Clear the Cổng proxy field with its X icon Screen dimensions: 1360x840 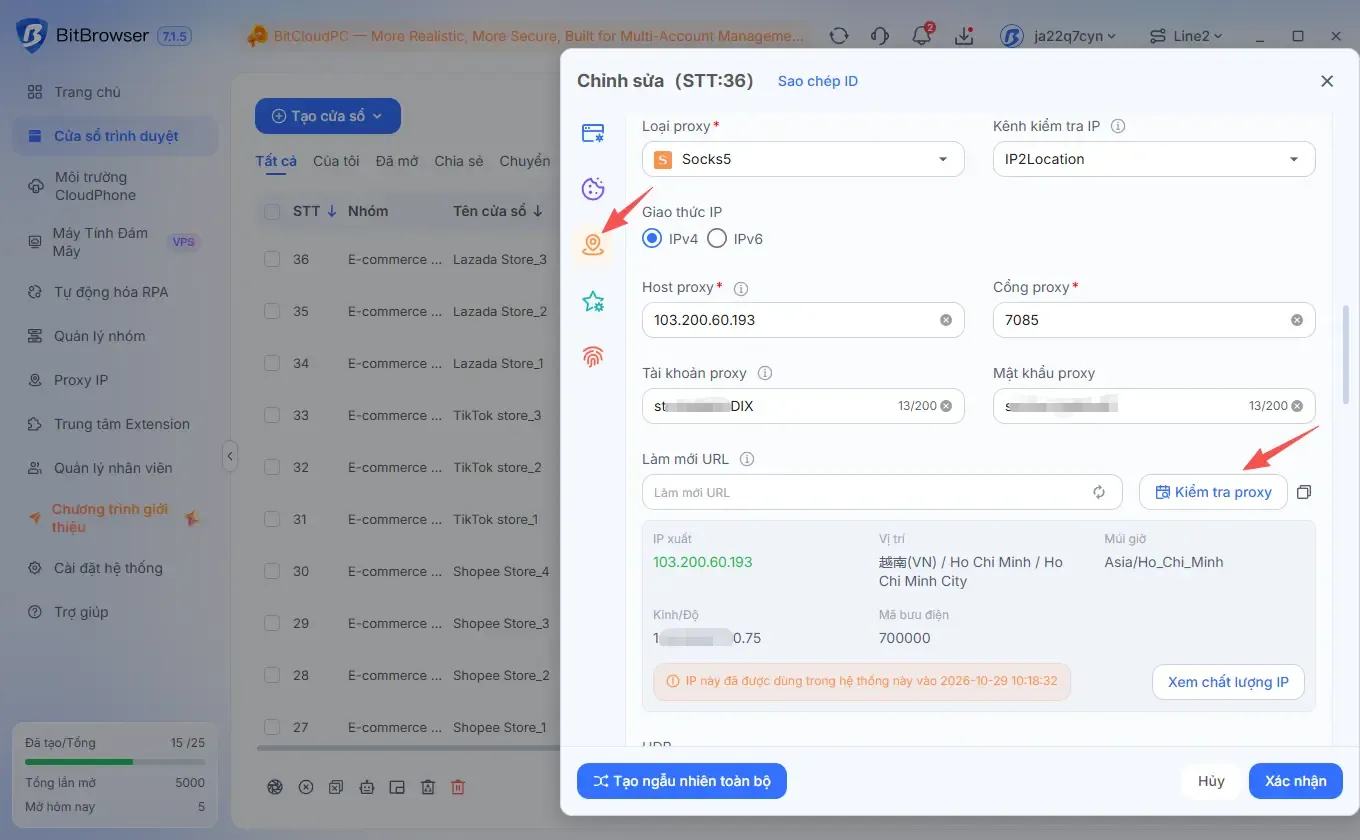(x=1297, y=320)
